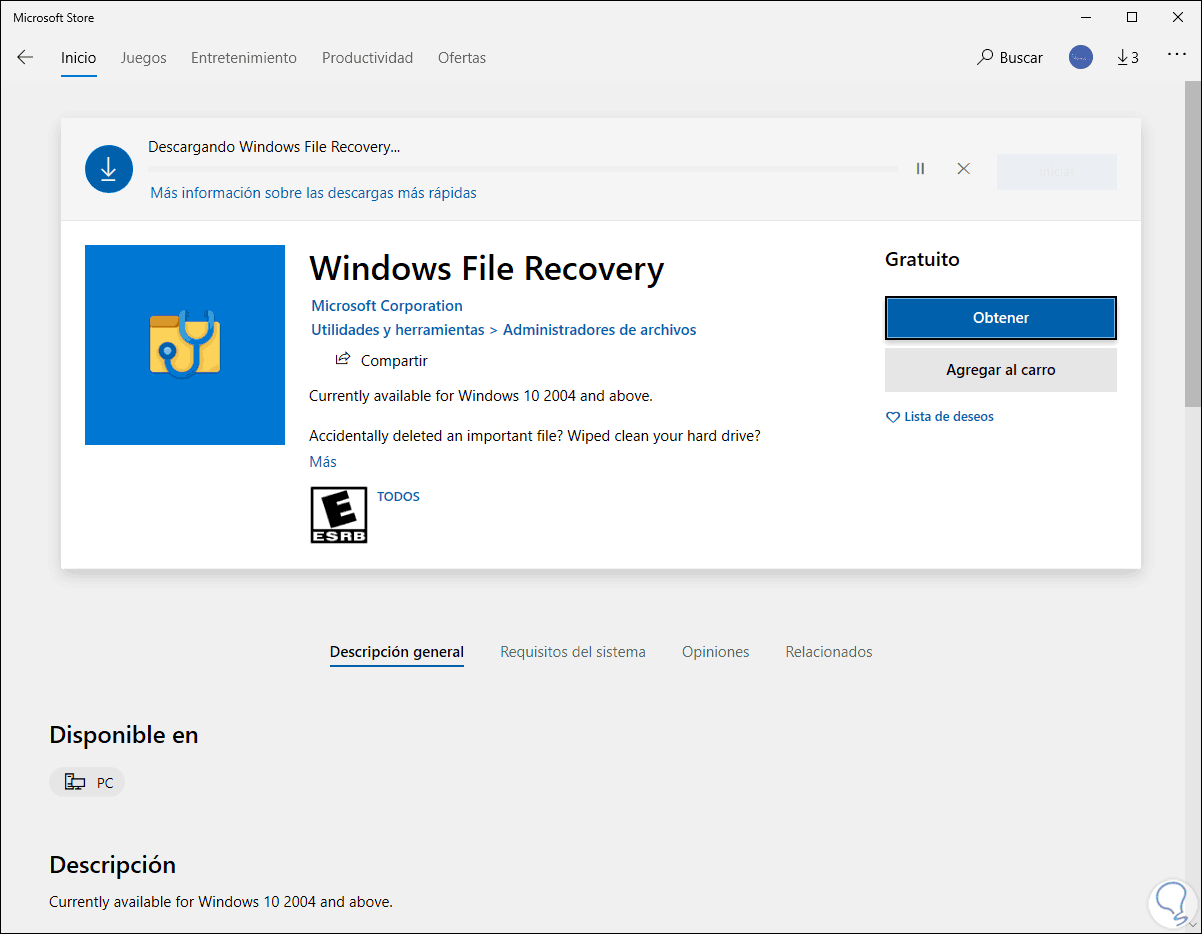
Task: Click the ESRB E rating badge
Action: point(339,515)
